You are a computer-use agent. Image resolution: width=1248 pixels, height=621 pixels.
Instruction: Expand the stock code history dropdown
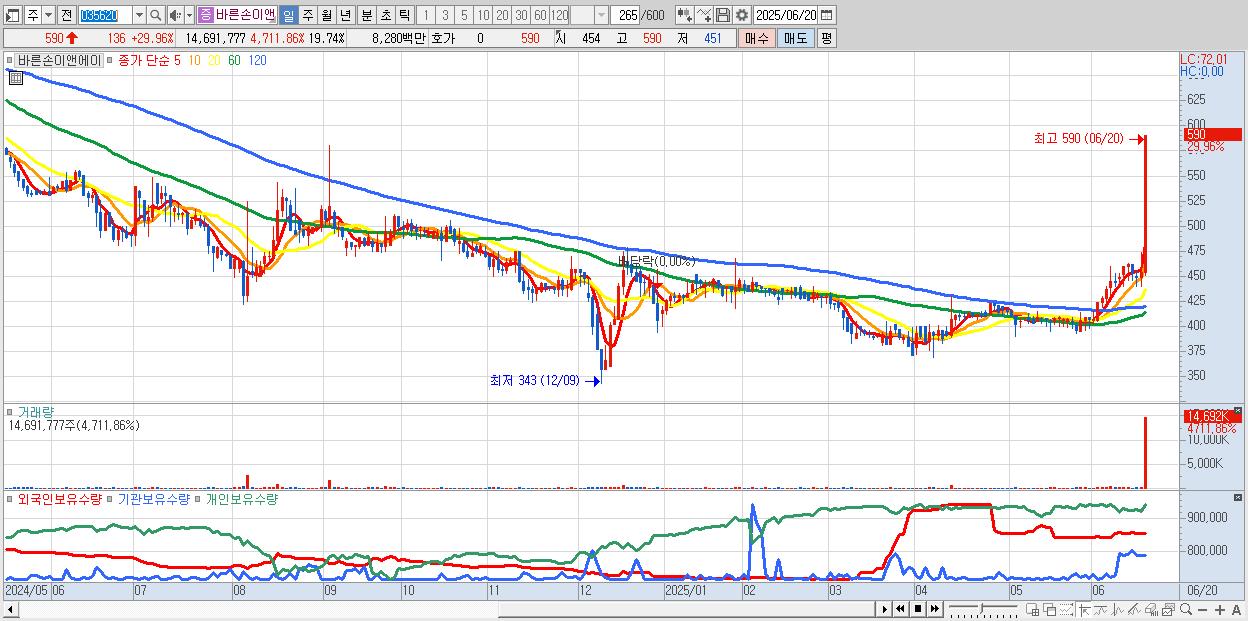(x=139, y=15)
